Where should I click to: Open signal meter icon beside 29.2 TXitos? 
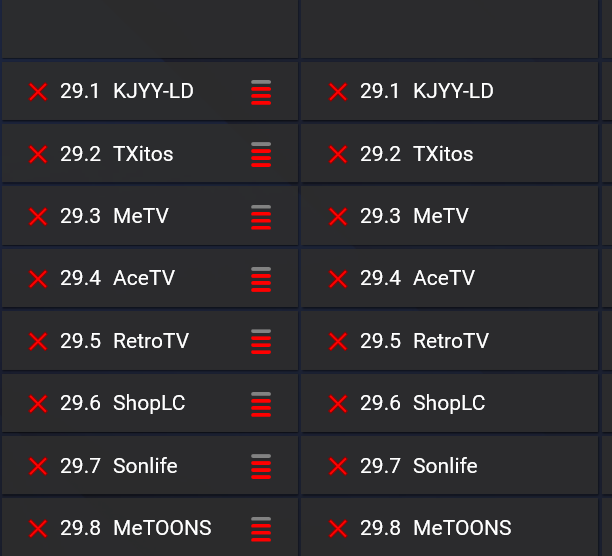261,155
